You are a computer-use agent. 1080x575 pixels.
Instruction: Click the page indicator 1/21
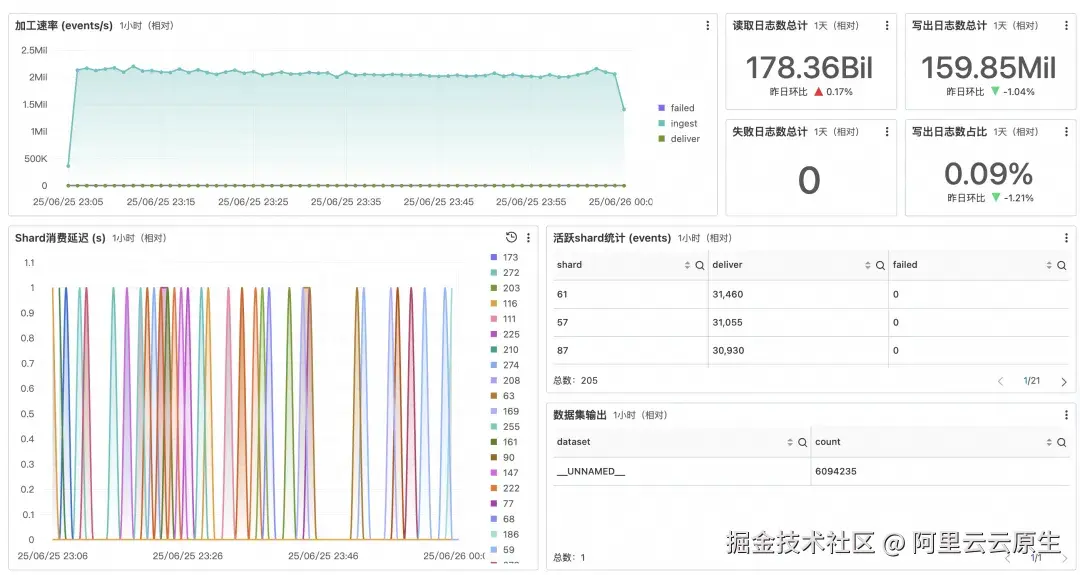[x=1032, y=381]
